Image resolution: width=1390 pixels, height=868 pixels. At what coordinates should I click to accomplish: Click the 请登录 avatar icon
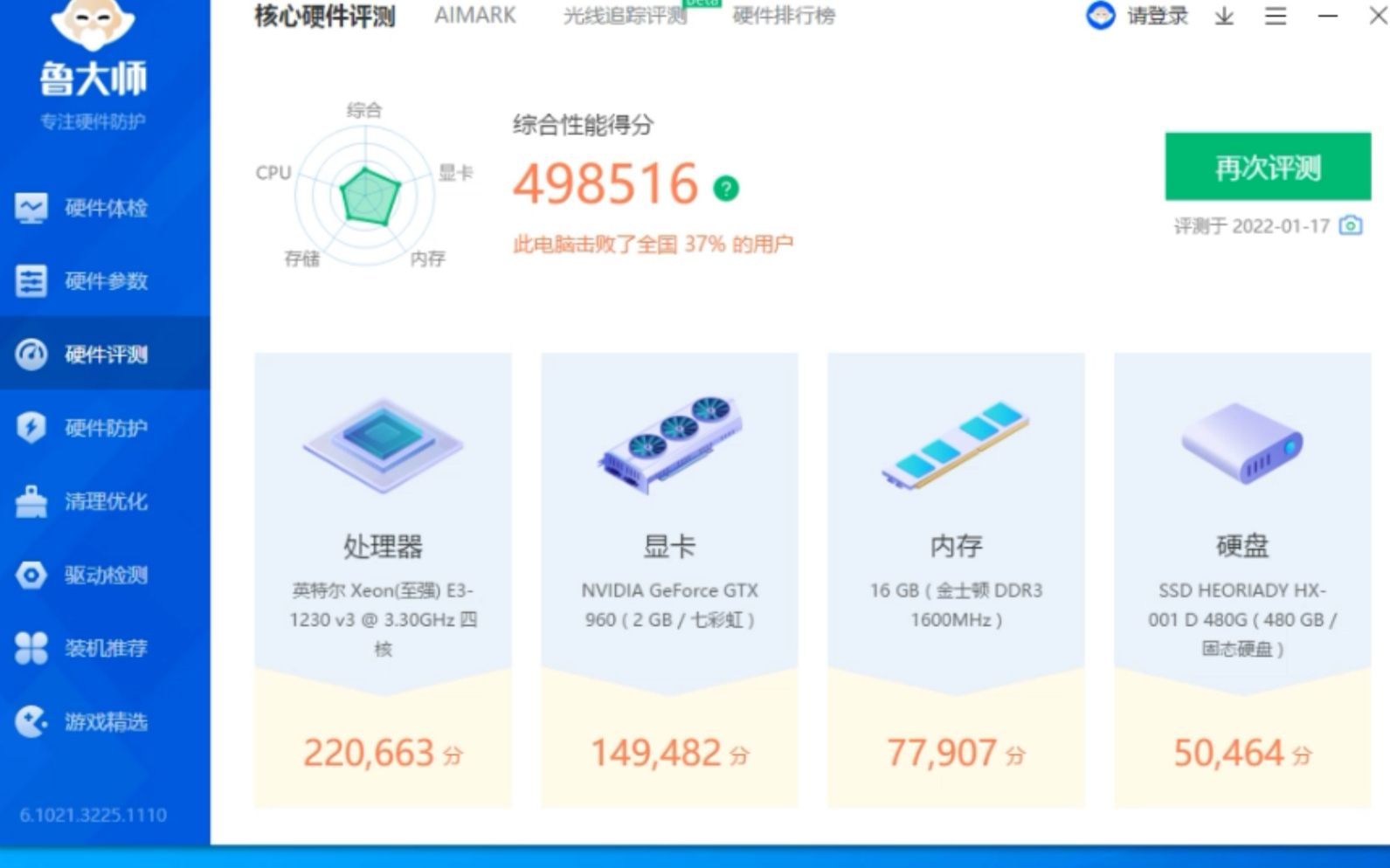(1101, 15)
